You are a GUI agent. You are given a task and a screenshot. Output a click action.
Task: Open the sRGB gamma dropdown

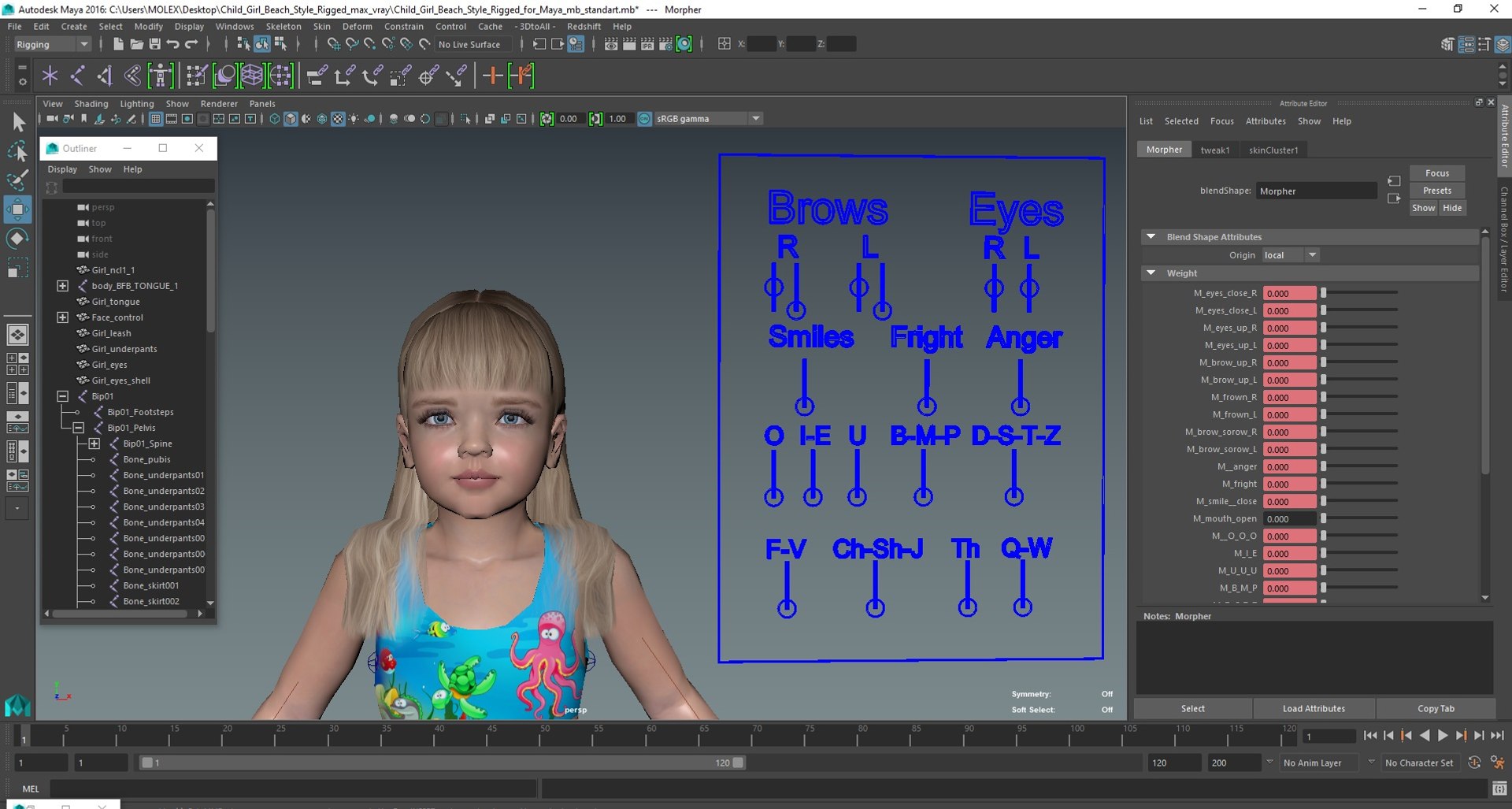(710, 119)
